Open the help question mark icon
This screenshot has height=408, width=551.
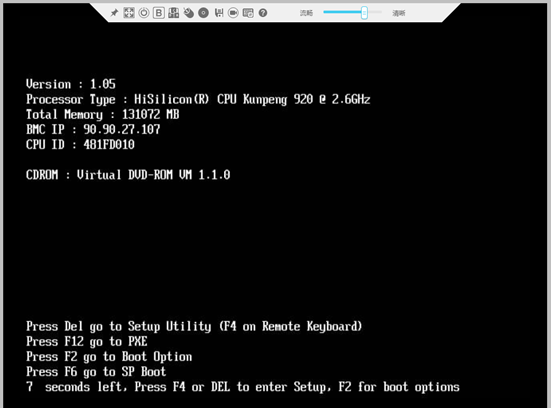tap(263, 13)
